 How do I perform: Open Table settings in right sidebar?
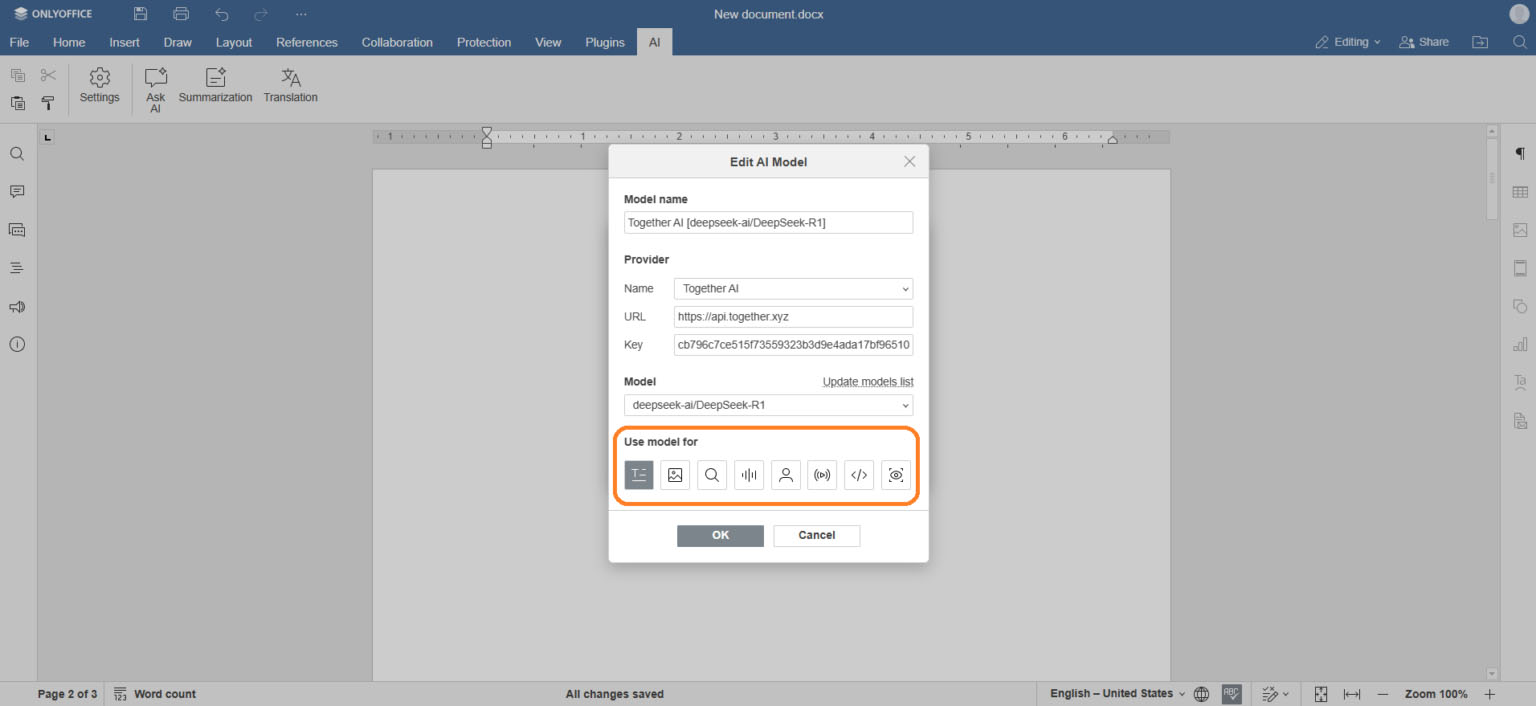[1520, 192]
